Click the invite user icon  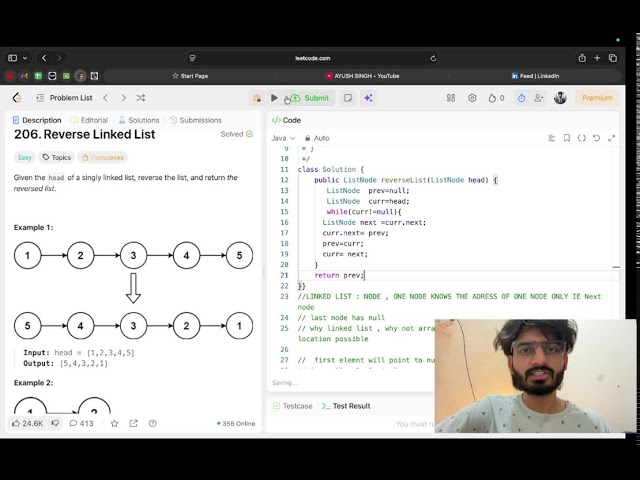(539, 98)
